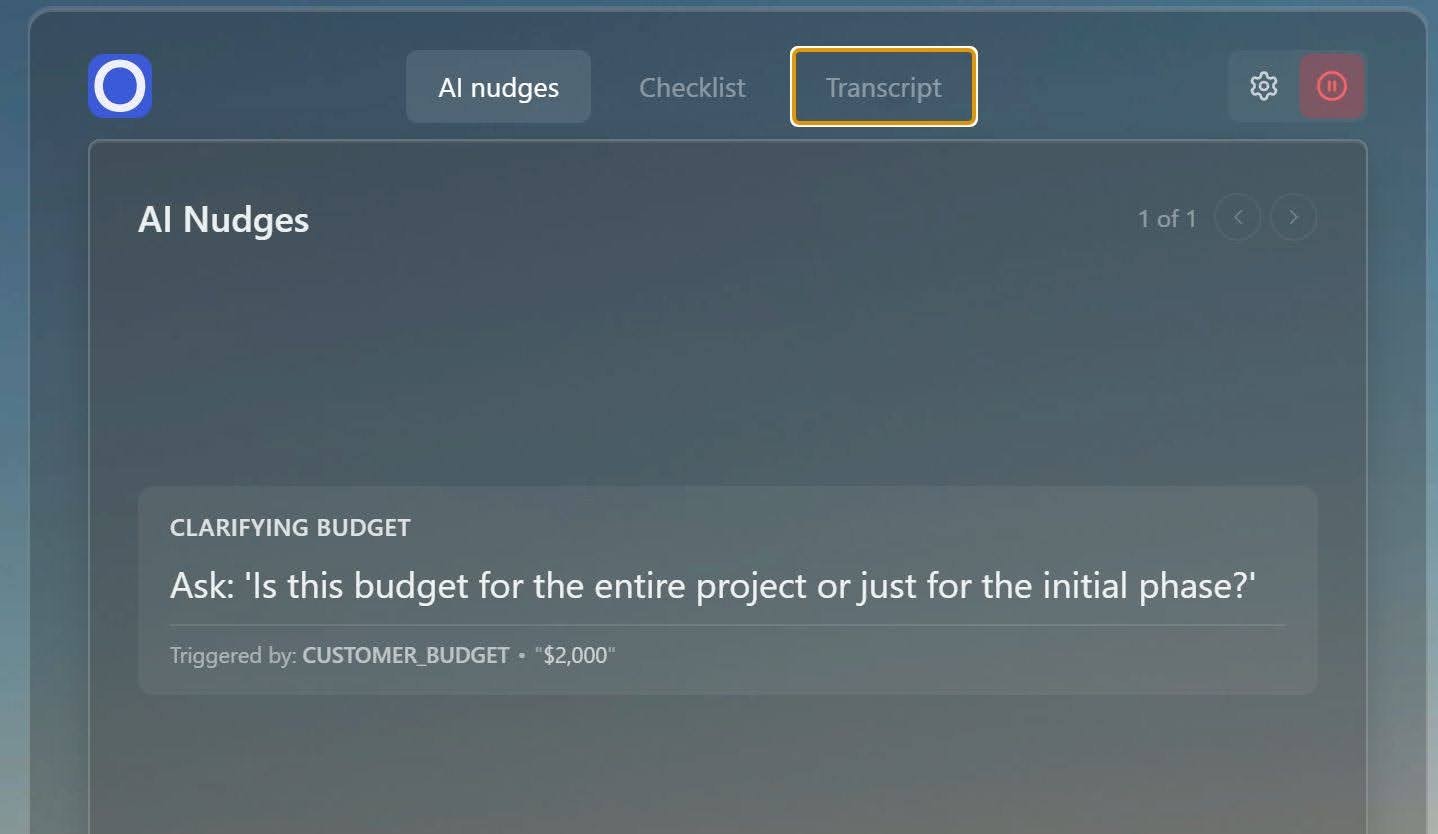Advance using the right pagination chevron
This screenshot has width=1438, height=834.
(1293, 217)
